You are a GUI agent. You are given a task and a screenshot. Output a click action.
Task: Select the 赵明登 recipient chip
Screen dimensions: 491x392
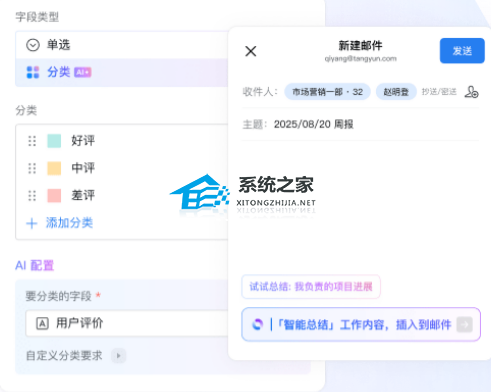tap(396, 92)
